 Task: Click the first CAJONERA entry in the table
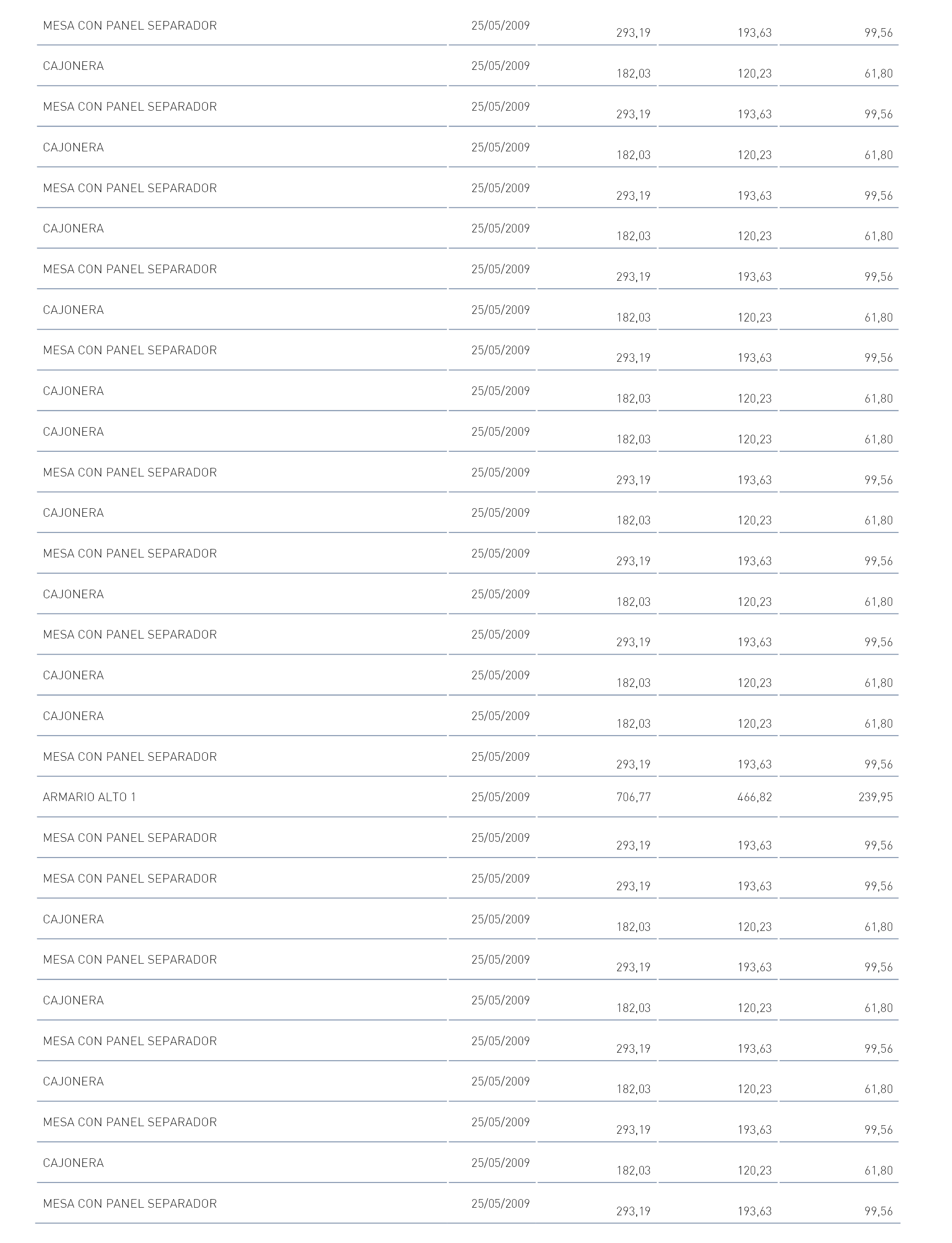coord(74,66)
